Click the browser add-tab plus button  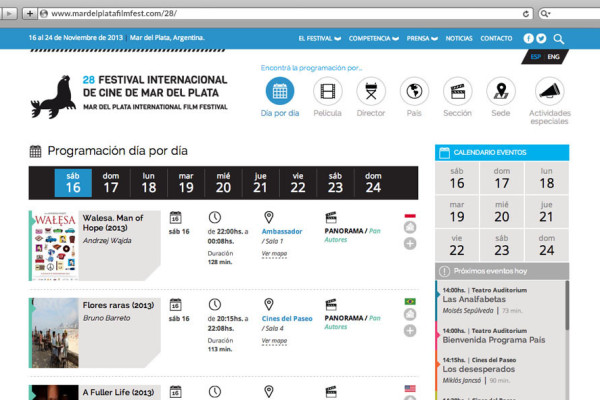click(29, 14)
